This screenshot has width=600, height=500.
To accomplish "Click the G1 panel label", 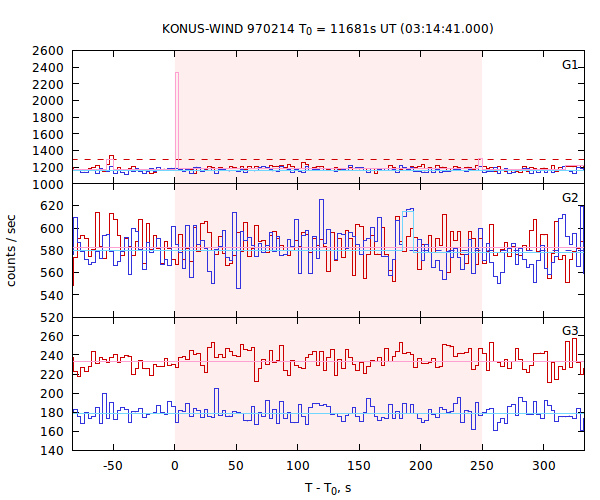I will pyautogui.click(x=570, y=65).
